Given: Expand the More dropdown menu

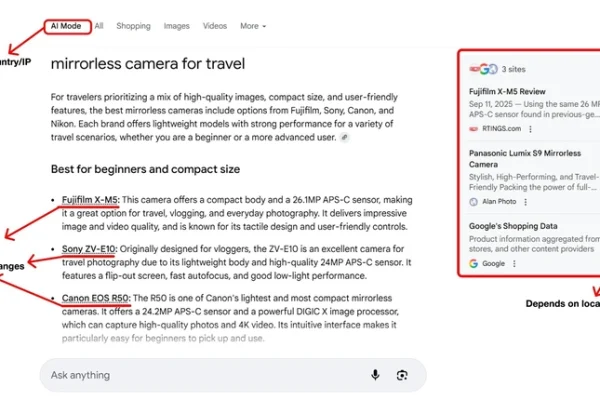Looking at the screenshot, I should click(x=253, y=26).
